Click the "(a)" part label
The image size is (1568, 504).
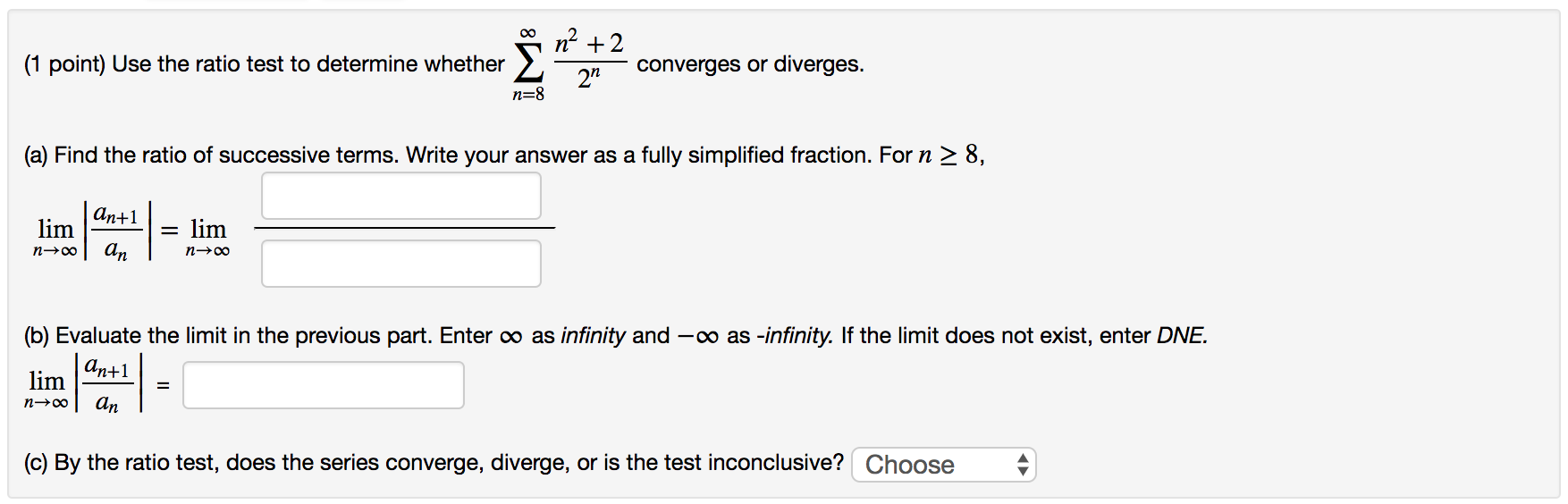point(37,155)
